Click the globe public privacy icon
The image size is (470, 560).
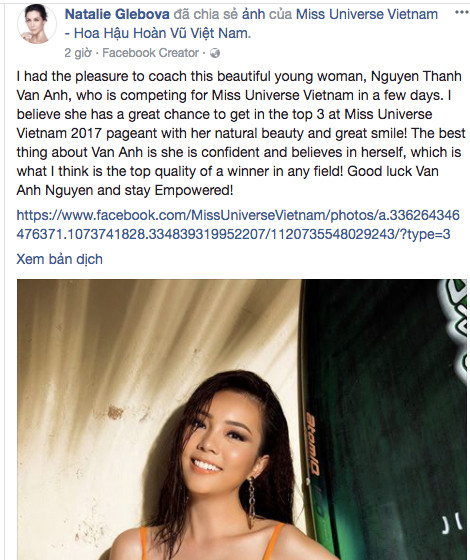(215, 53)
